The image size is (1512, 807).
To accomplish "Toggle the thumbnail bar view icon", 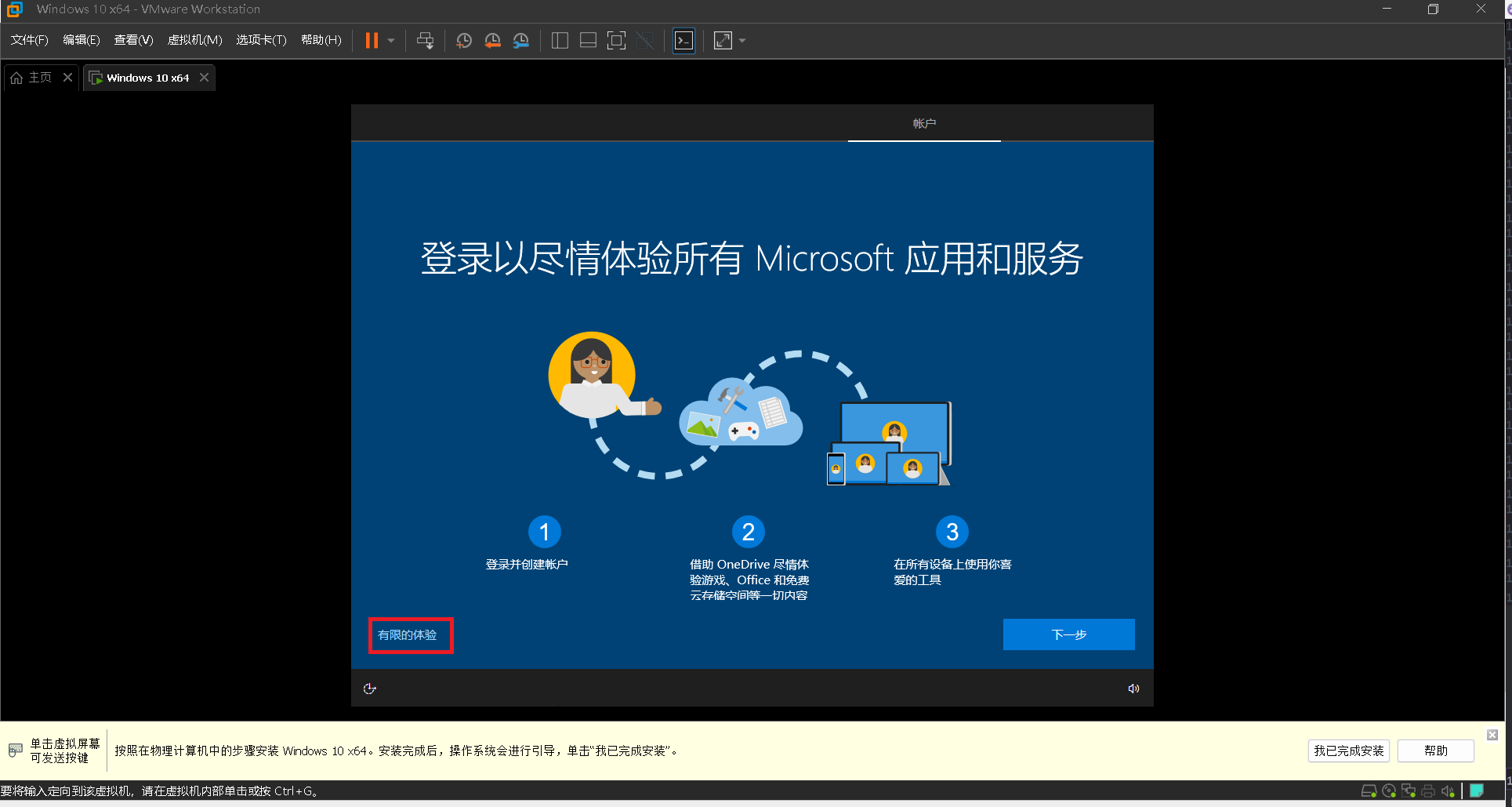I will [588, 41].
